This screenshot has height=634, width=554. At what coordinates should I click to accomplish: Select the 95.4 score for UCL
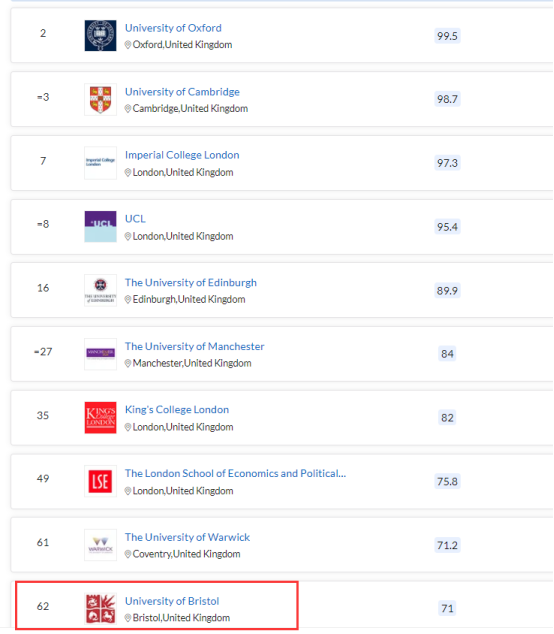tap(447, 227)
